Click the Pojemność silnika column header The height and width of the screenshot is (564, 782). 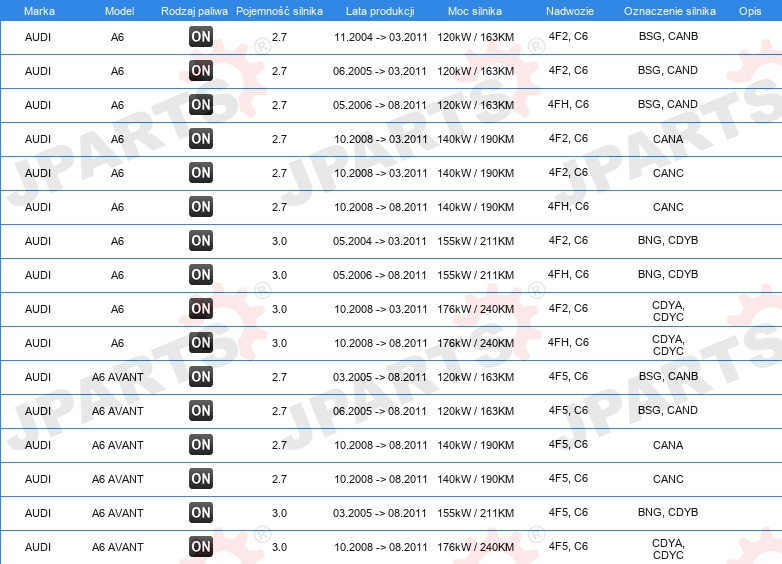(279, 11)
